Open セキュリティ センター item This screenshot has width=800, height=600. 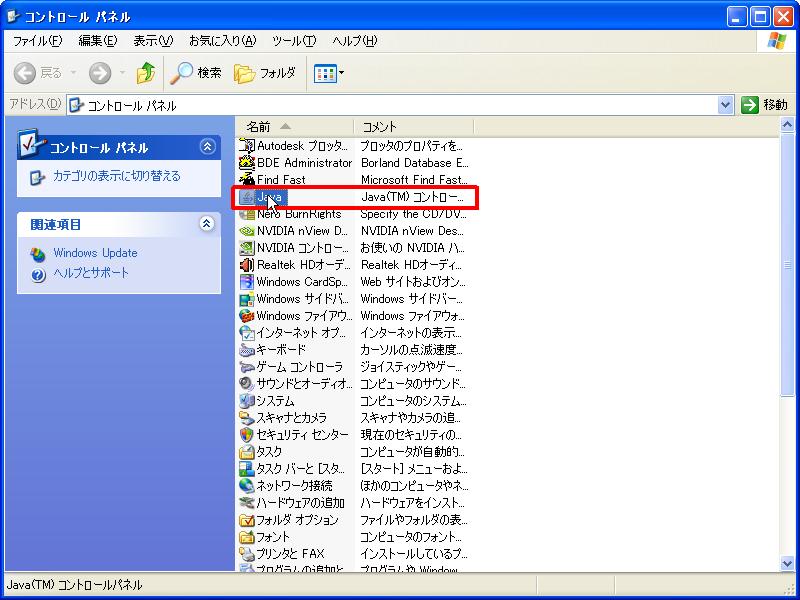coord(302,435)
